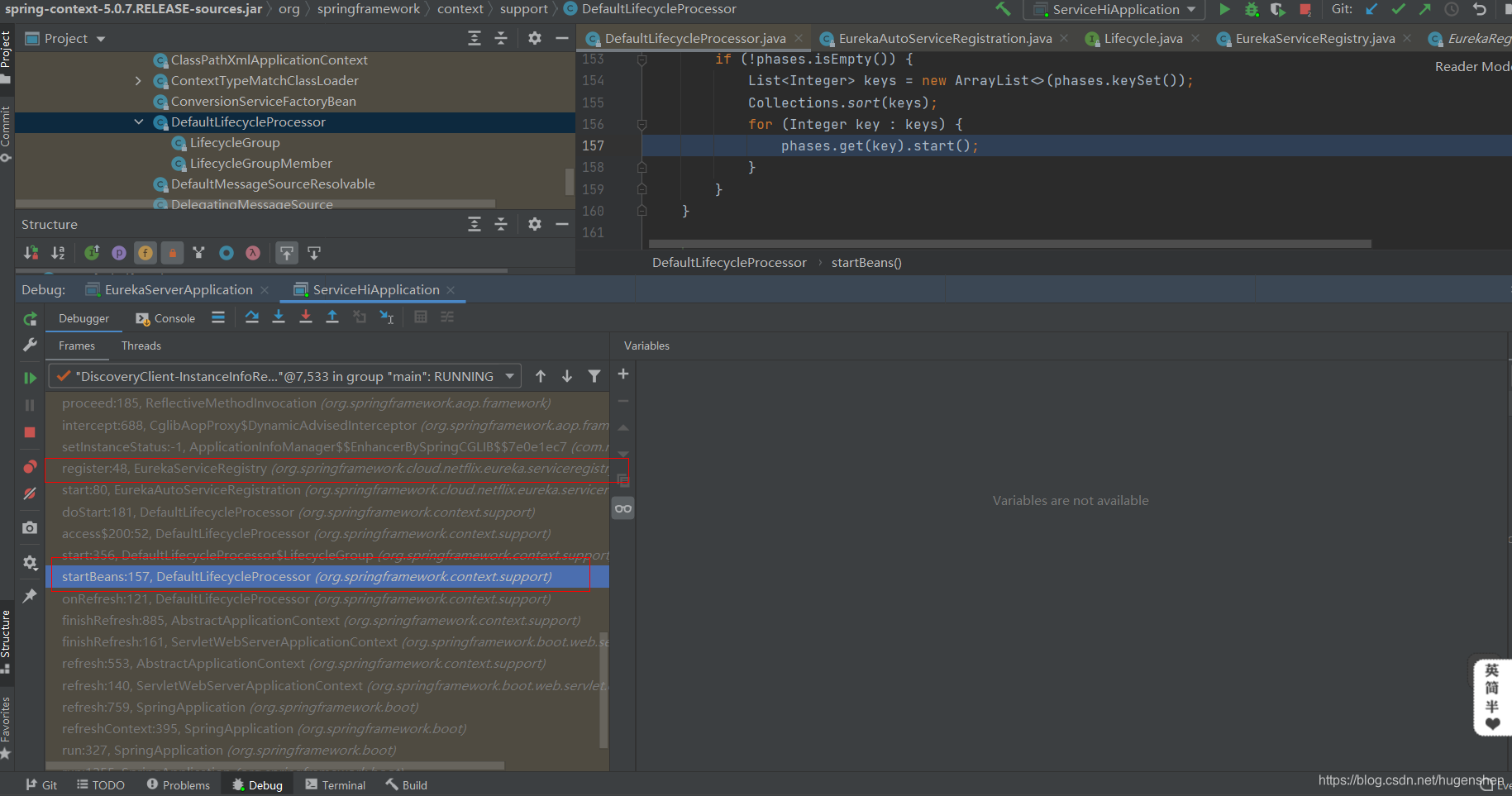The image size is (1512, 796).
Task: Click Rerun debug session icon
Action: coord(31,319)
